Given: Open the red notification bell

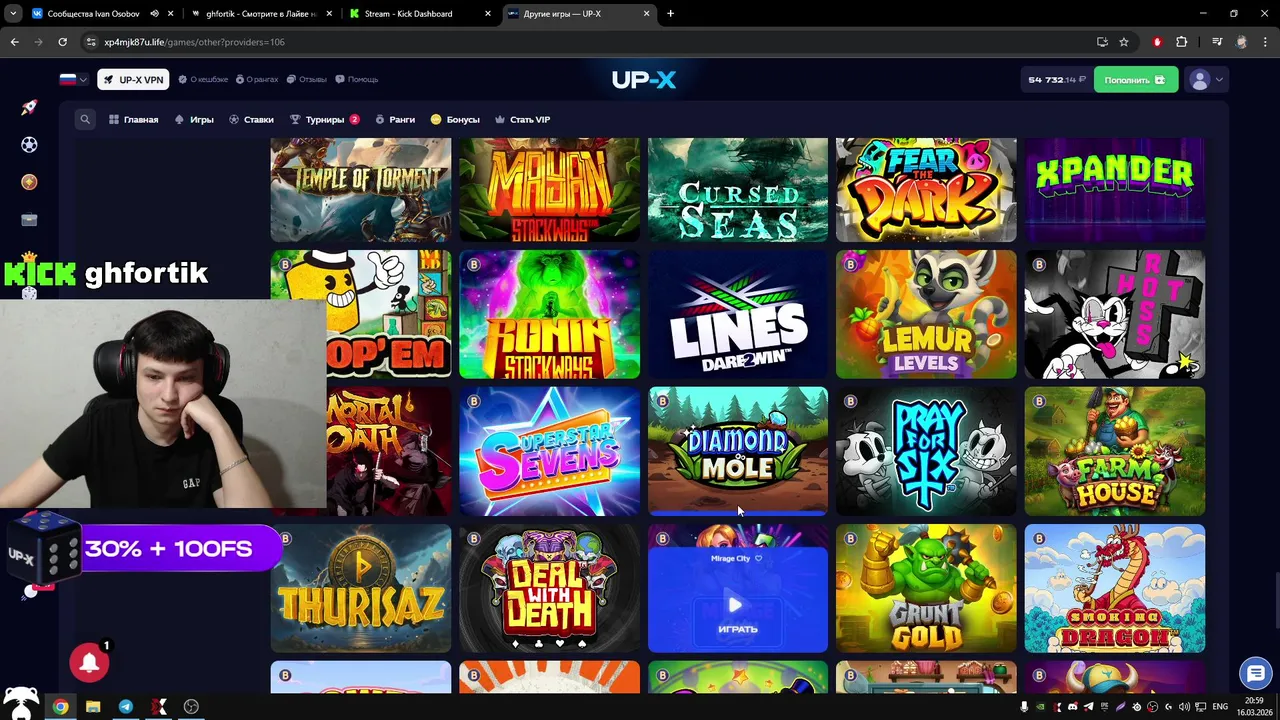Looking at the screenshot, I should click(x=89, y=662).
